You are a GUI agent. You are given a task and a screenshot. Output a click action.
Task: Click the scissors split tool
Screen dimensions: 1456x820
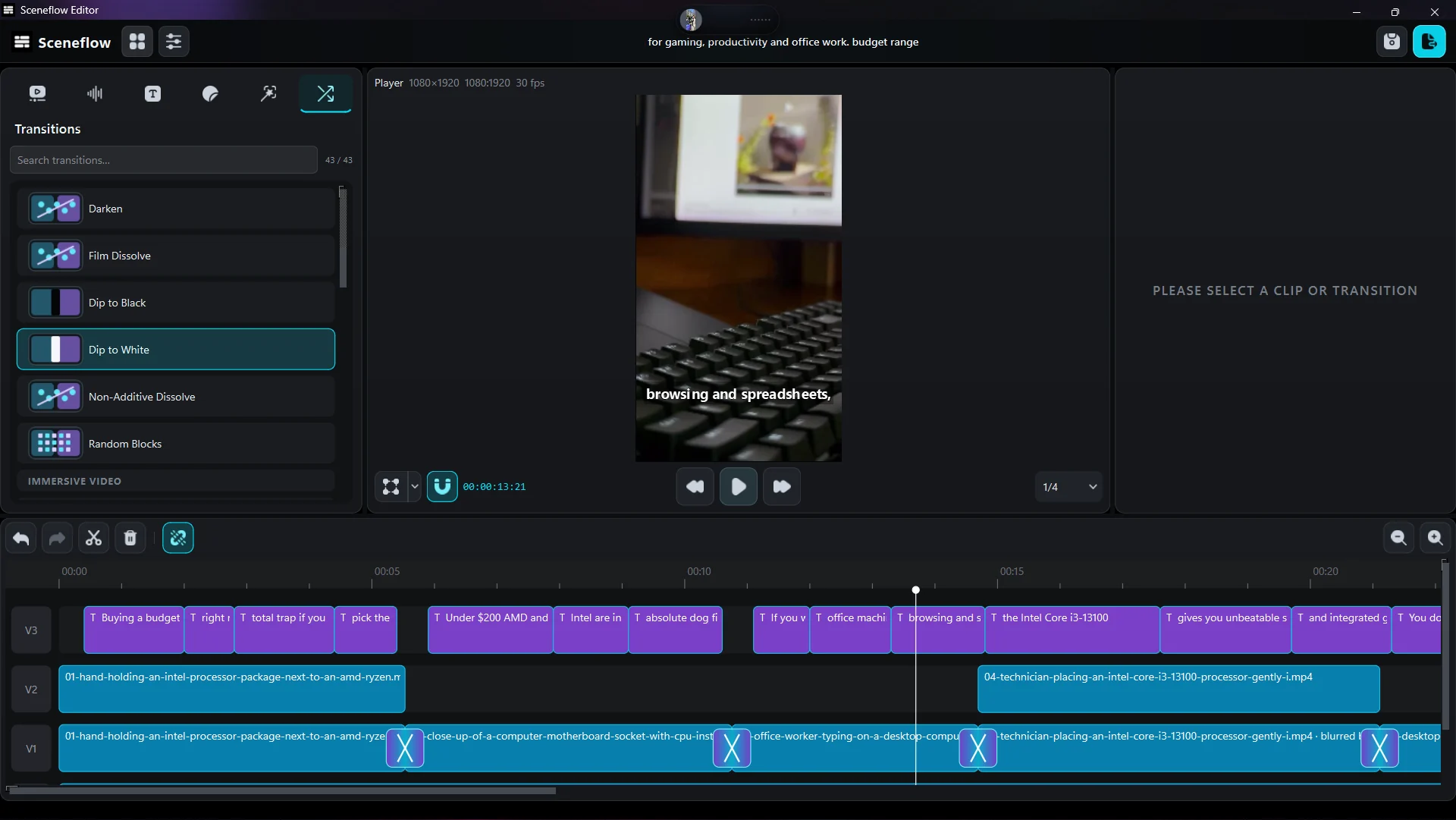93,539
